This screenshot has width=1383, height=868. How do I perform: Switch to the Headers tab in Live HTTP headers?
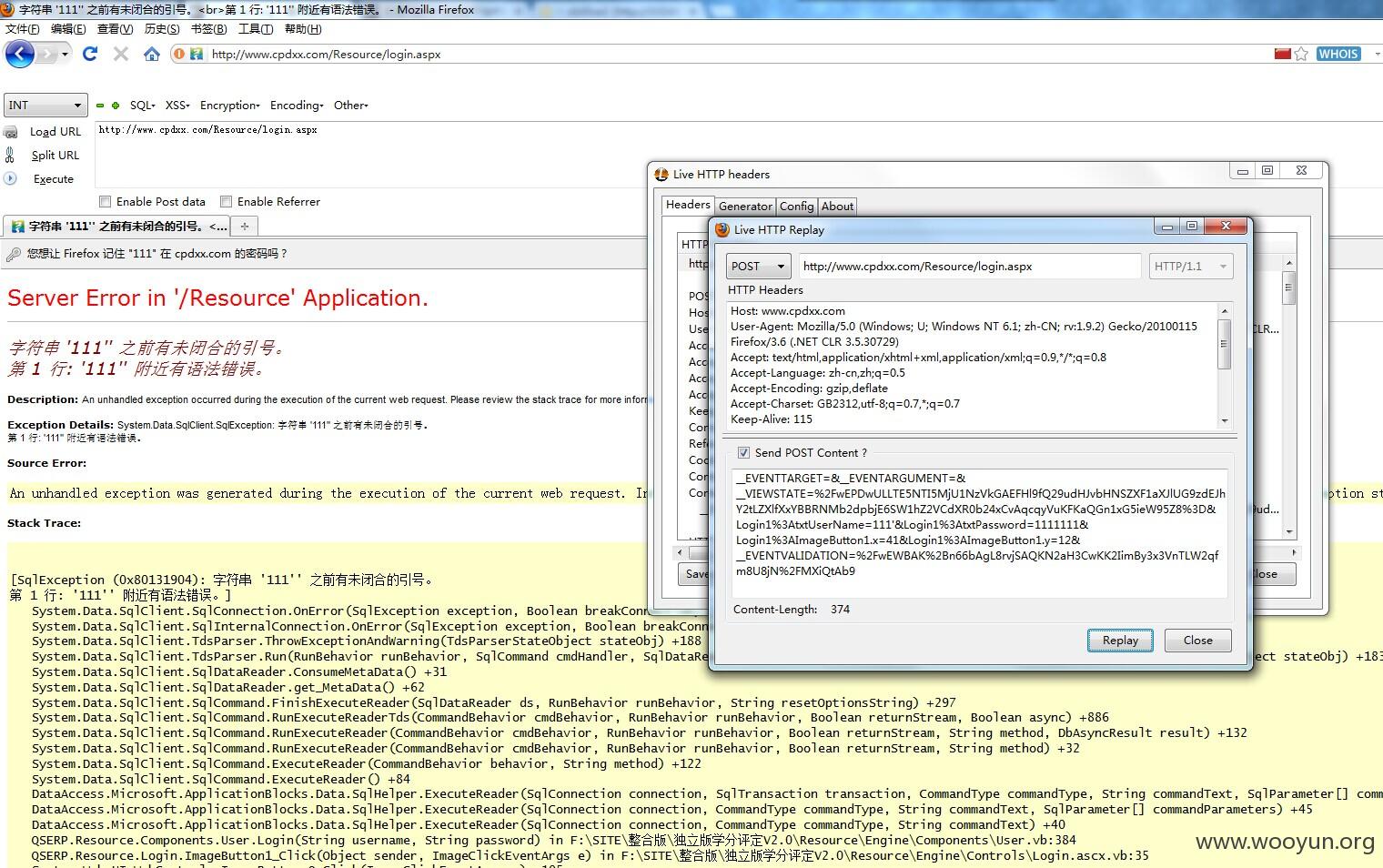pyautogui.click(x=688, y=206)
